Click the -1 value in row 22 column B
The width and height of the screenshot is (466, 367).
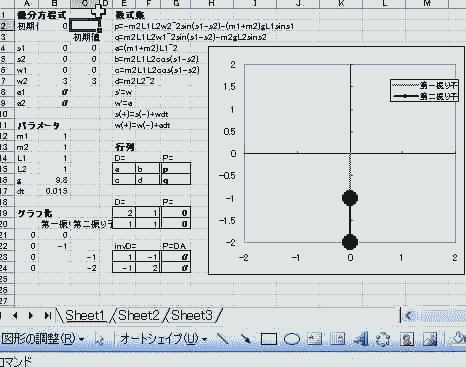pyautogui.click(x=55, y=246)
